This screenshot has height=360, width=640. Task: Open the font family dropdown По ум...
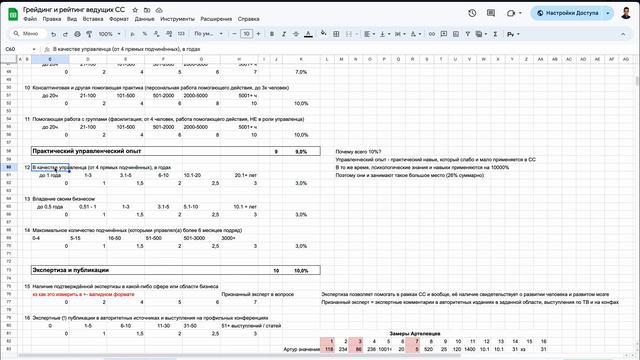(208, 34)
